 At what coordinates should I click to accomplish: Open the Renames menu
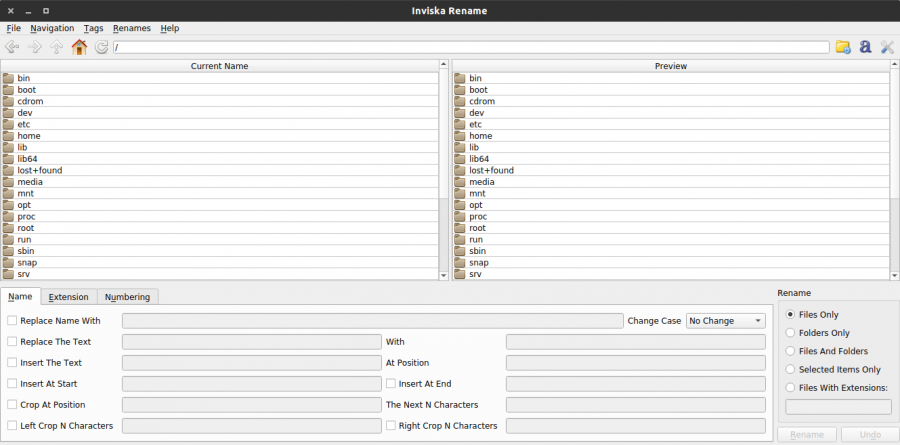tap(131, 28)
